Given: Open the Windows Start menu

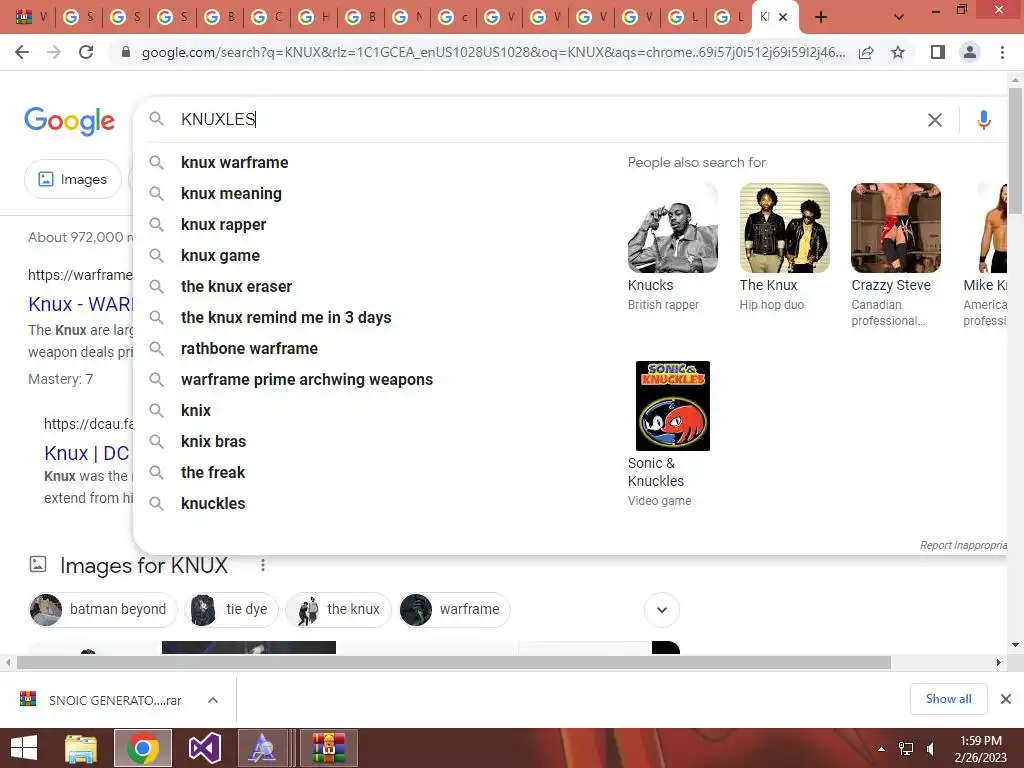Looking at the screenshot, I should point(24,748).
